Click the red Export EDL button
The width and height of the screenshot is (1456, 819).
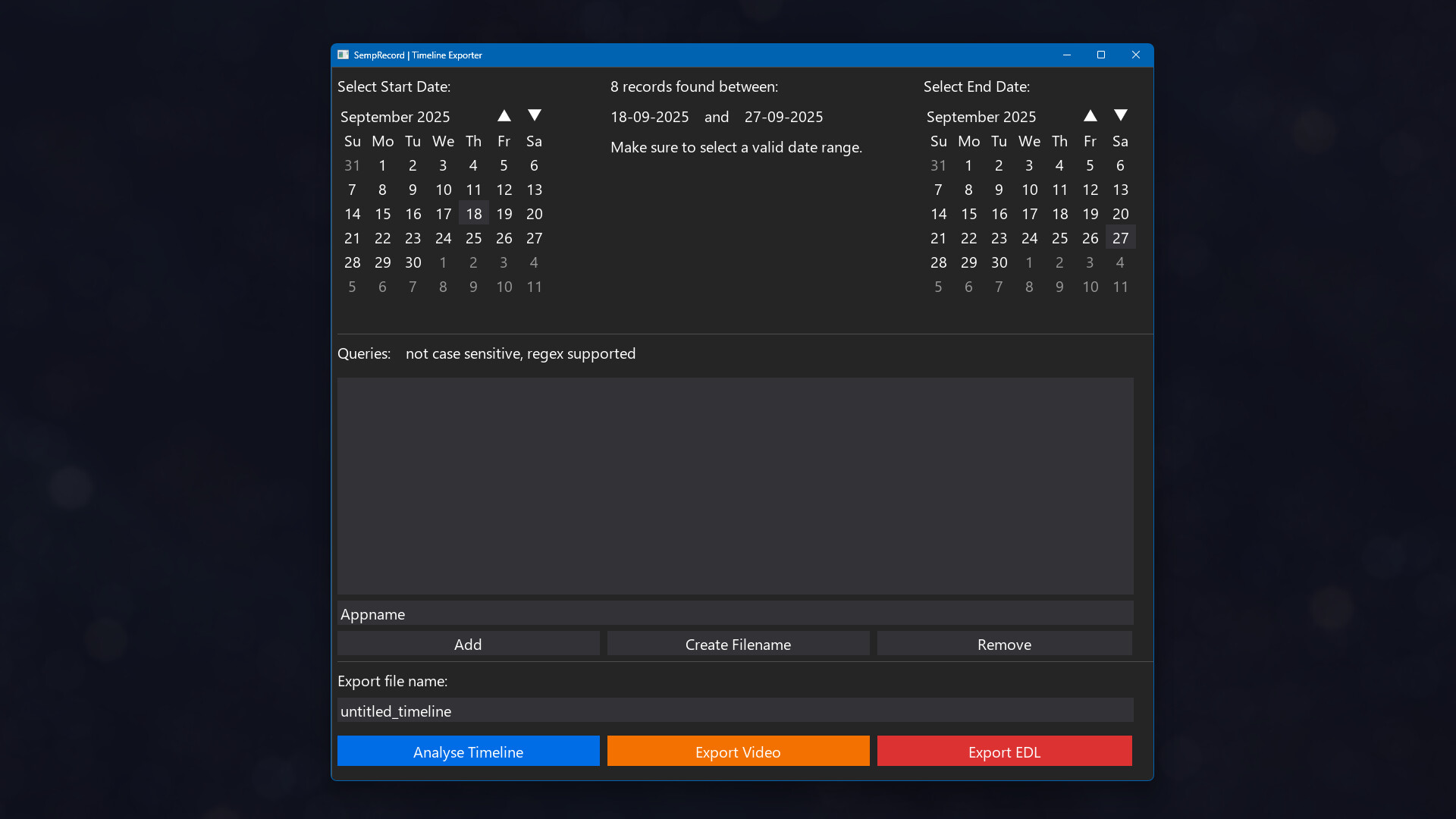coord(1004,752)
